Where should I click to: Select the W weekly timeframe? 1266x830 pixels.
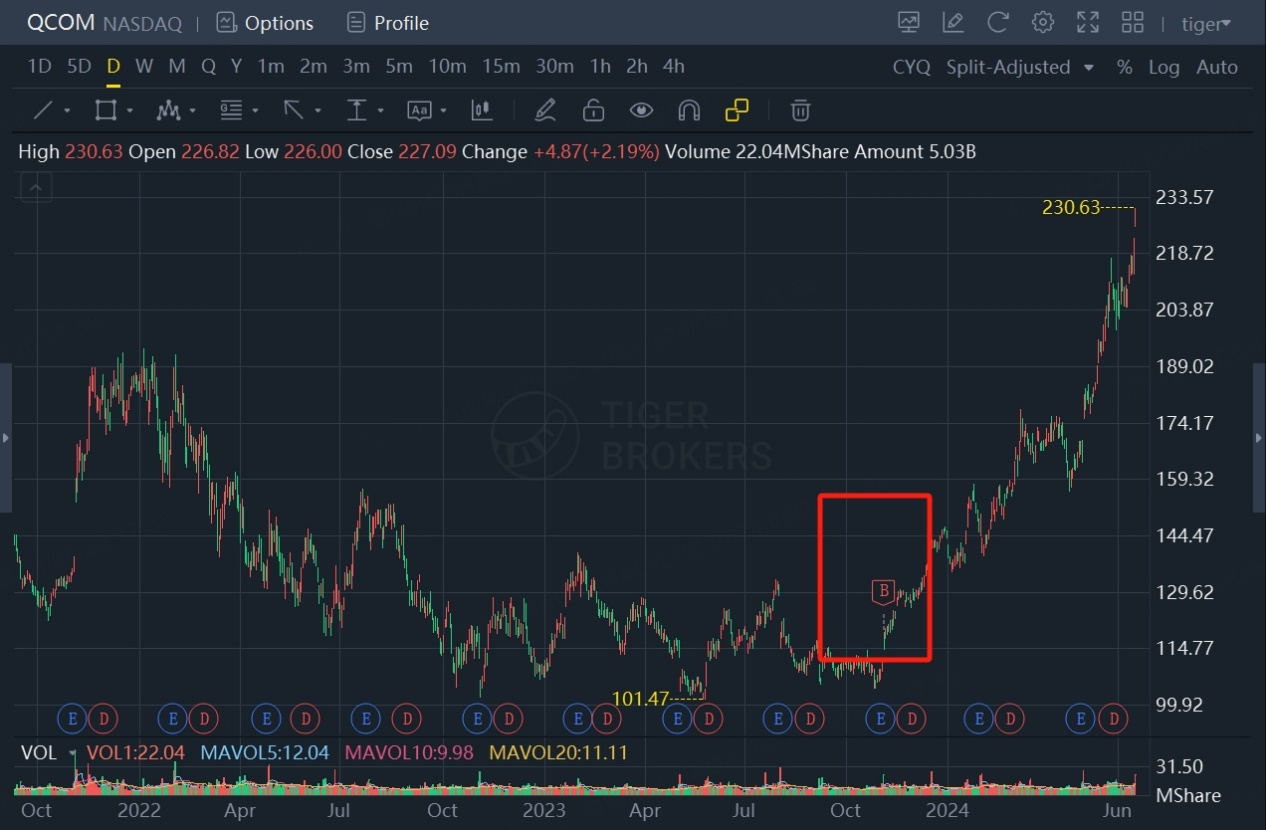(x=144, y=66)
